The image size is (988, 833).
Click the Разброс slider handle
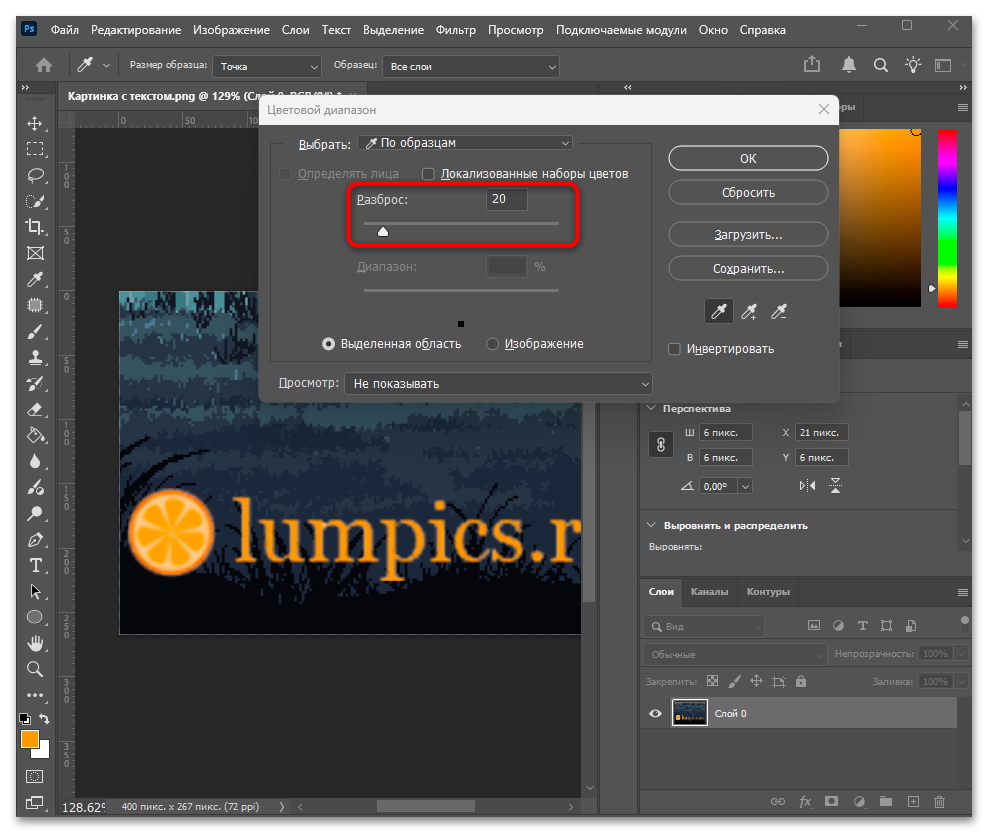[382, 231]
